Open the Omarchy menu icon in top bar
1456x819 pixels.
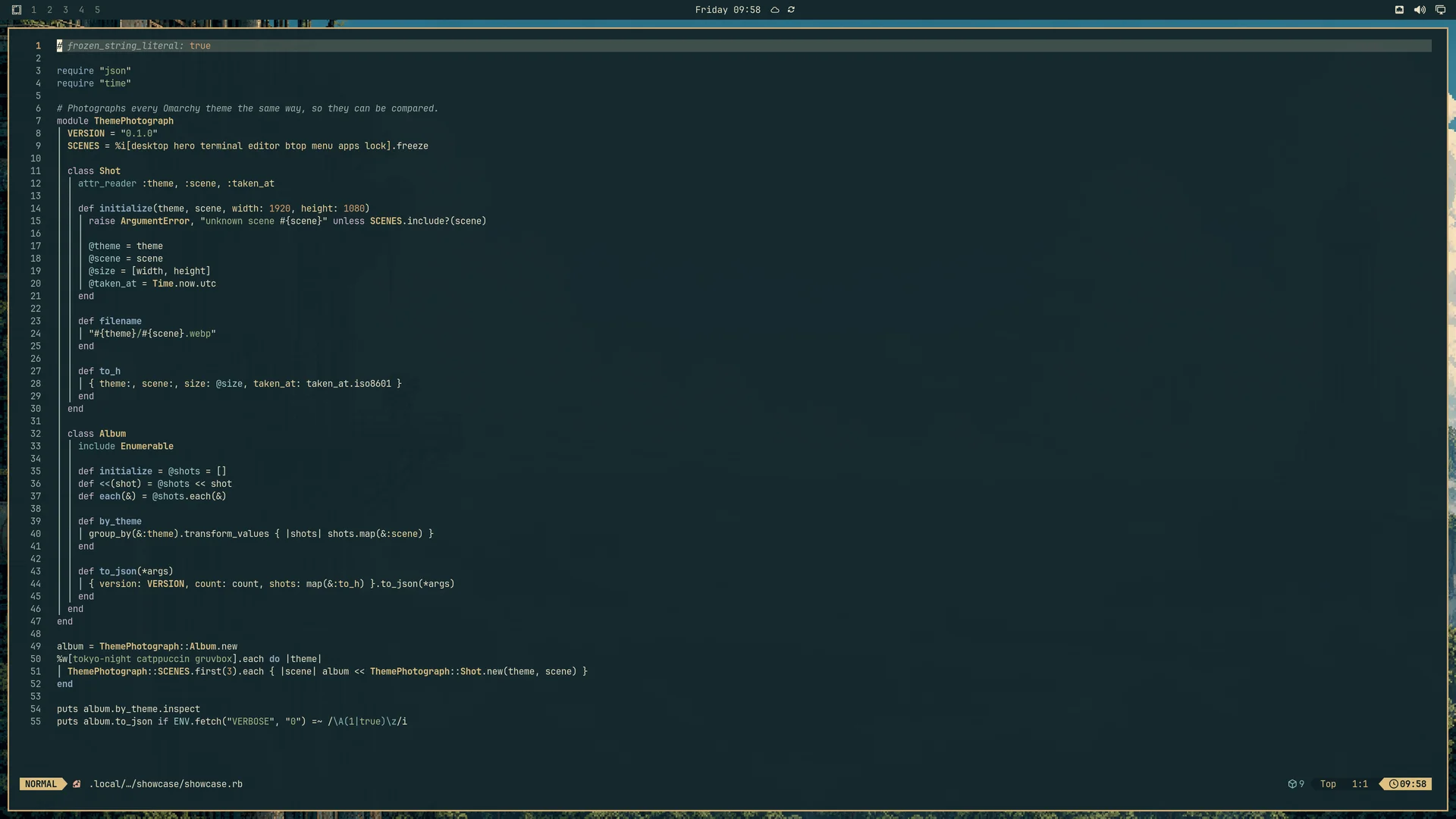click(x=17, y=10)
